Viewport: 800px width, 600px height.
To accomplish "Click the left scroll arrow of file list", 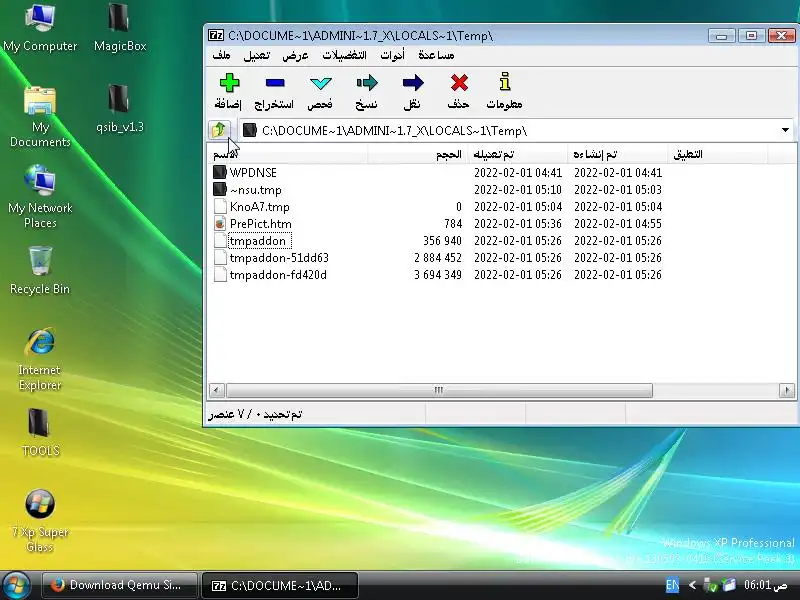I will pos(216,390).
